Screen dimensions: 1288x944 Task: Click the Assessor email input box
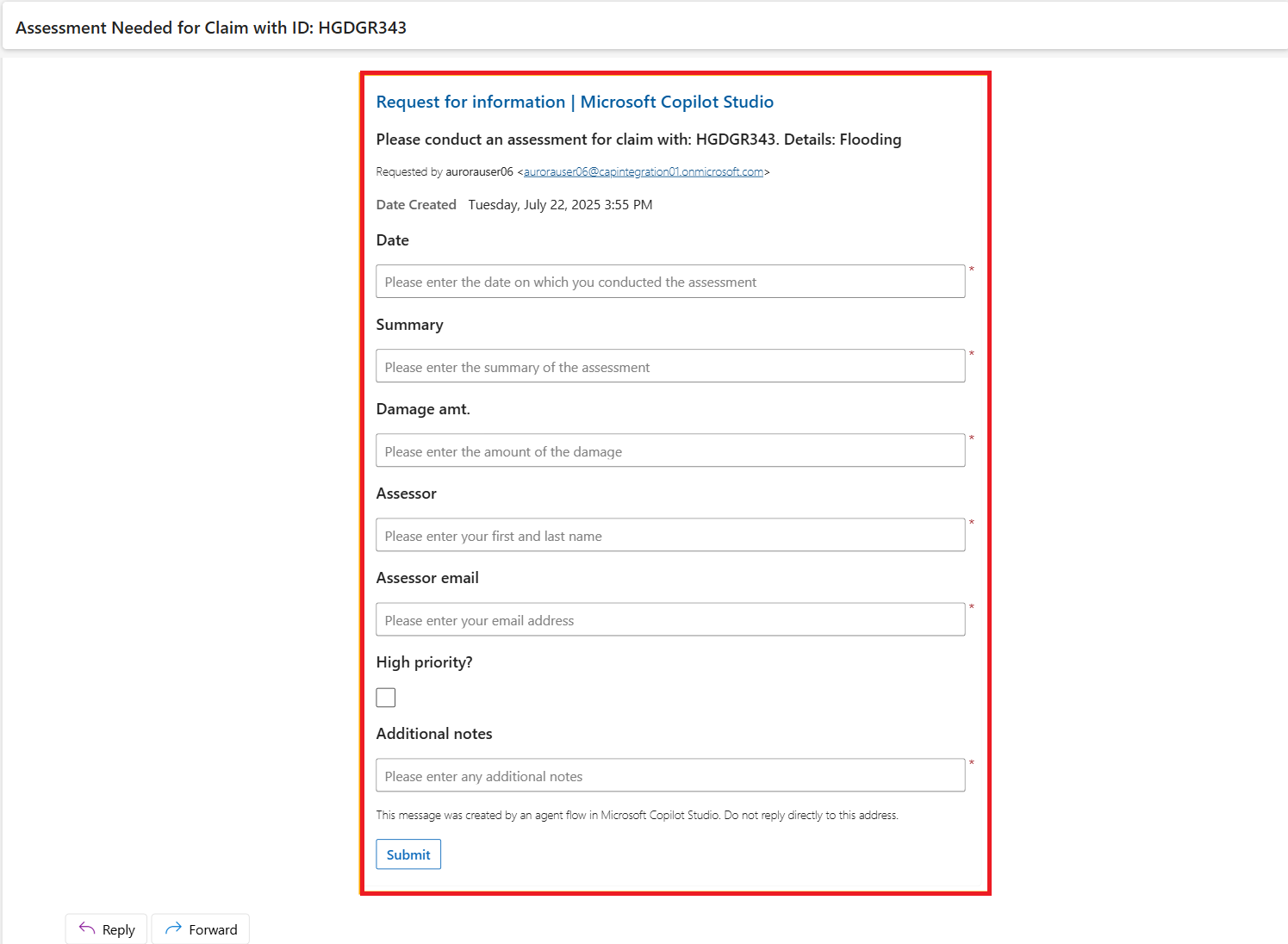(670, 618)
